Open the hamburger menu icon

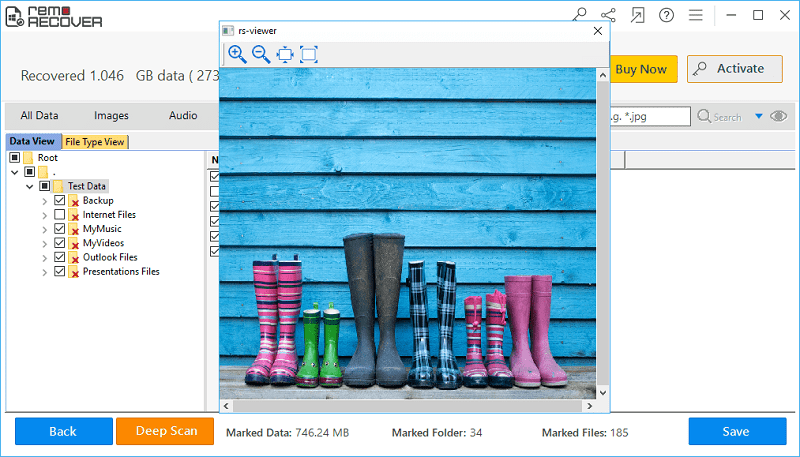pyautogui.click(x=696, y=15)
